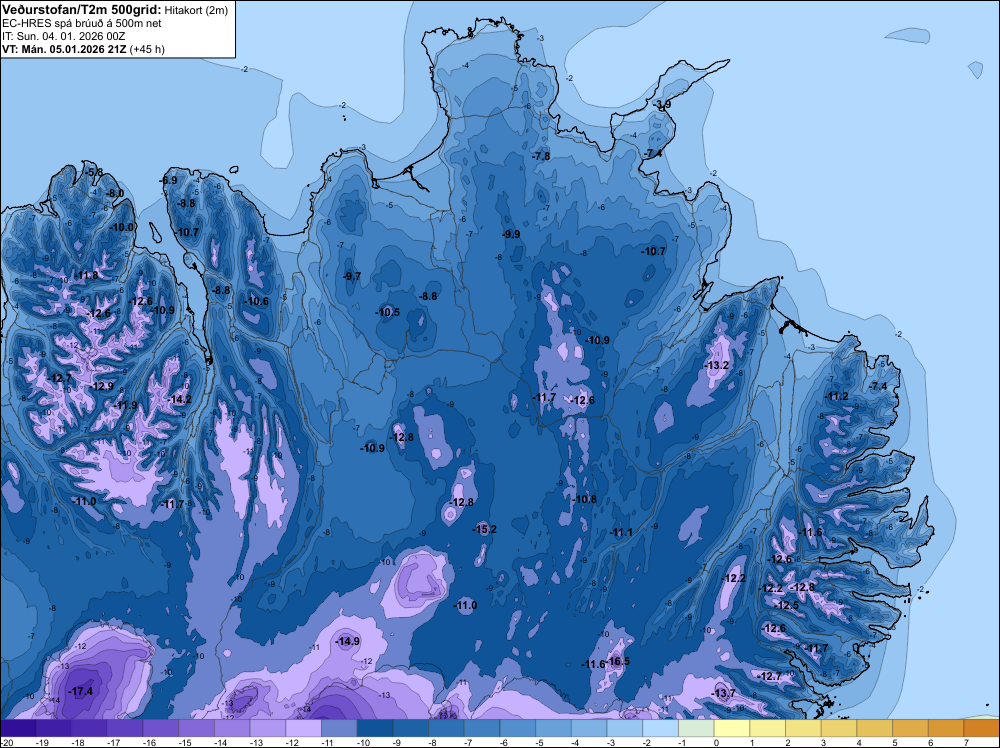Click legend swatch between -18 and -17
Viewport: 1000px width, 748px height.
coord(89,728)
